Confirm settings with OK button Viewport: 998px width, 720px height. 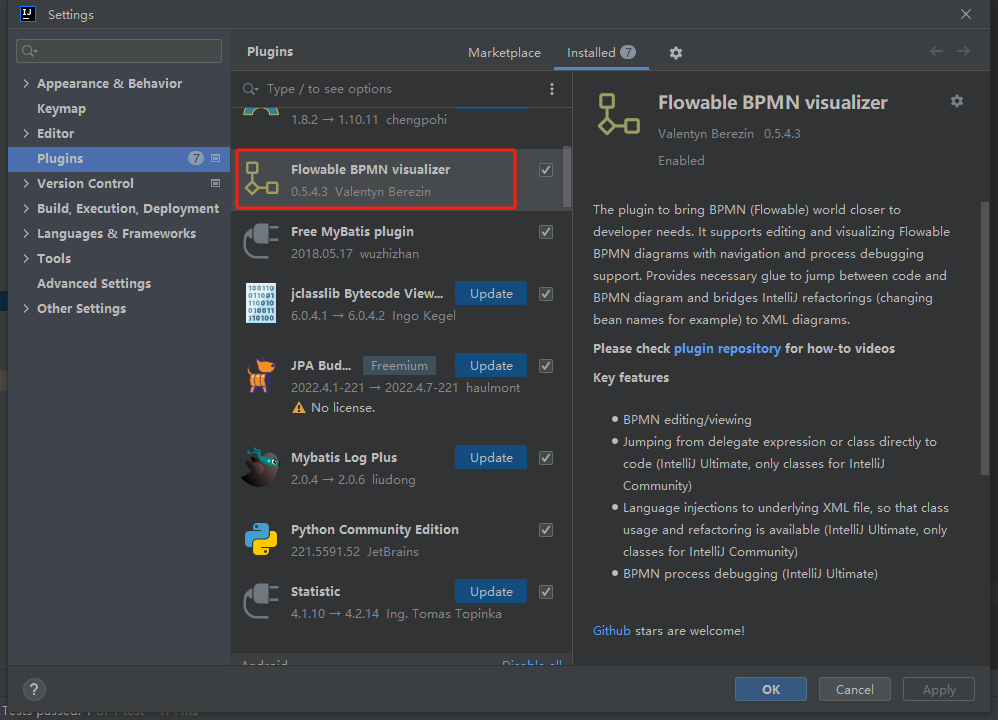click(771, 689)
